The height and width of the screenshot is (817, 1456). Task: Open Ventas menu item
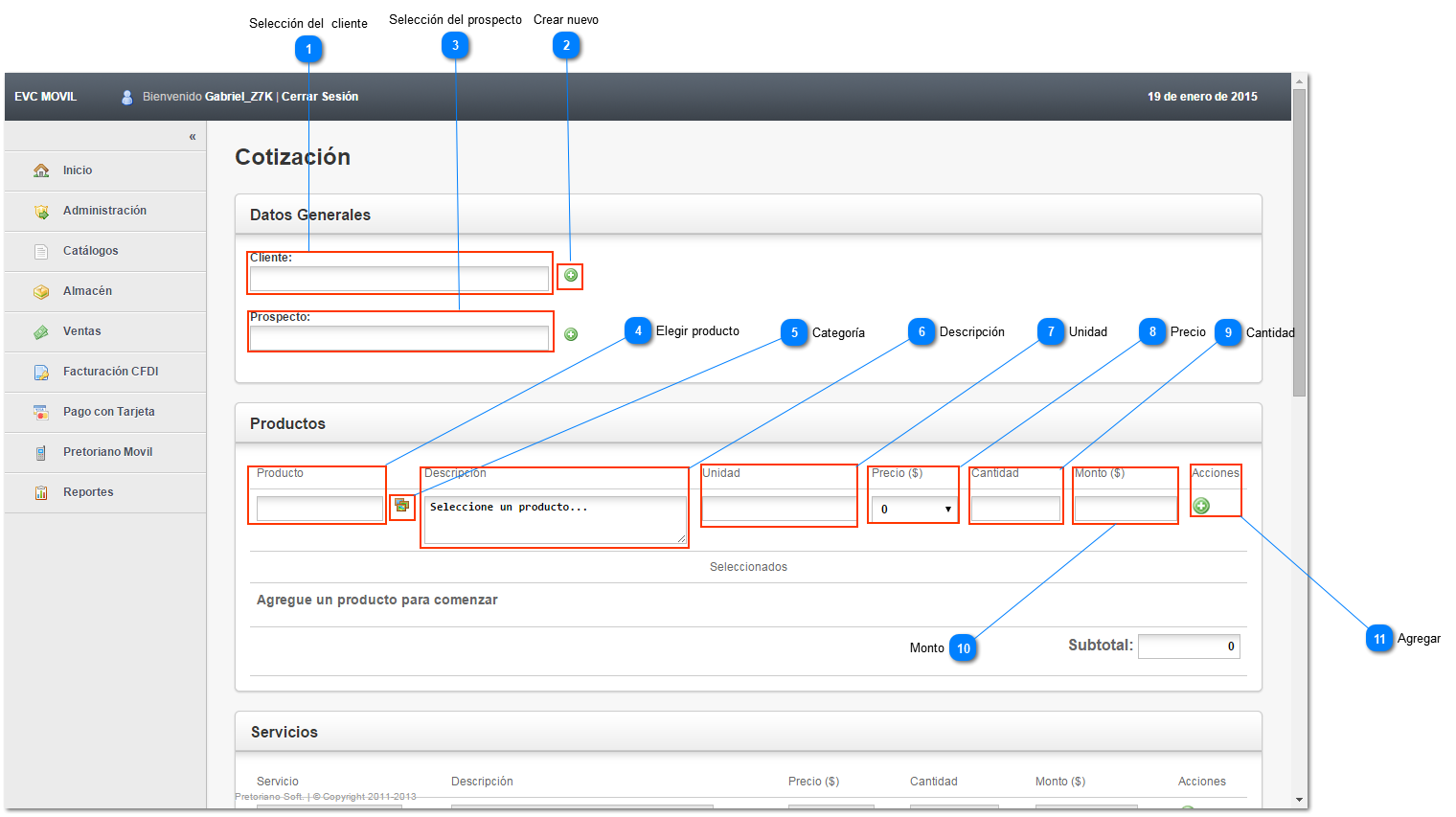[105, 331]
